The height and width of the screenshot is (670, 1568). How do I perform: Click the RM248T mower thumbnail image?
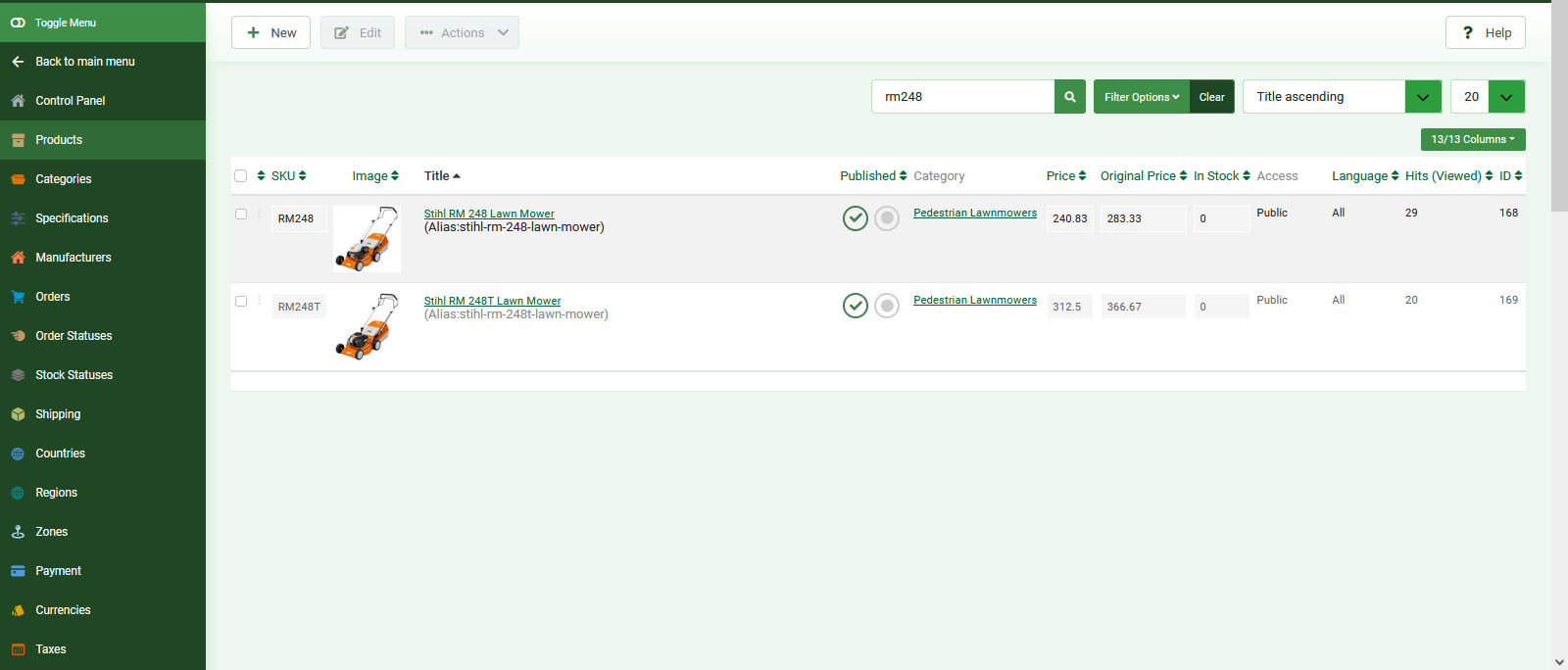367,327
